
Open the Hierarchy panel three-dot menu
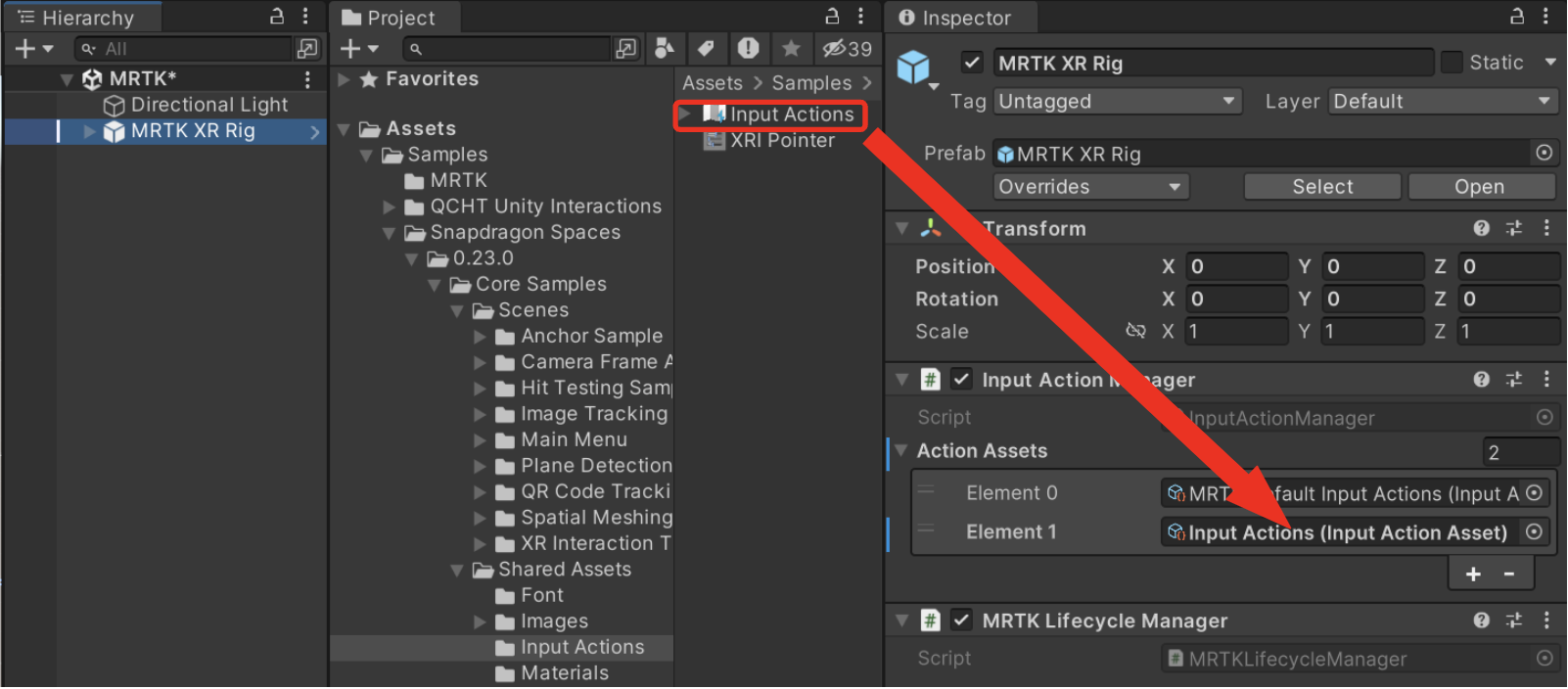point(305,16)
